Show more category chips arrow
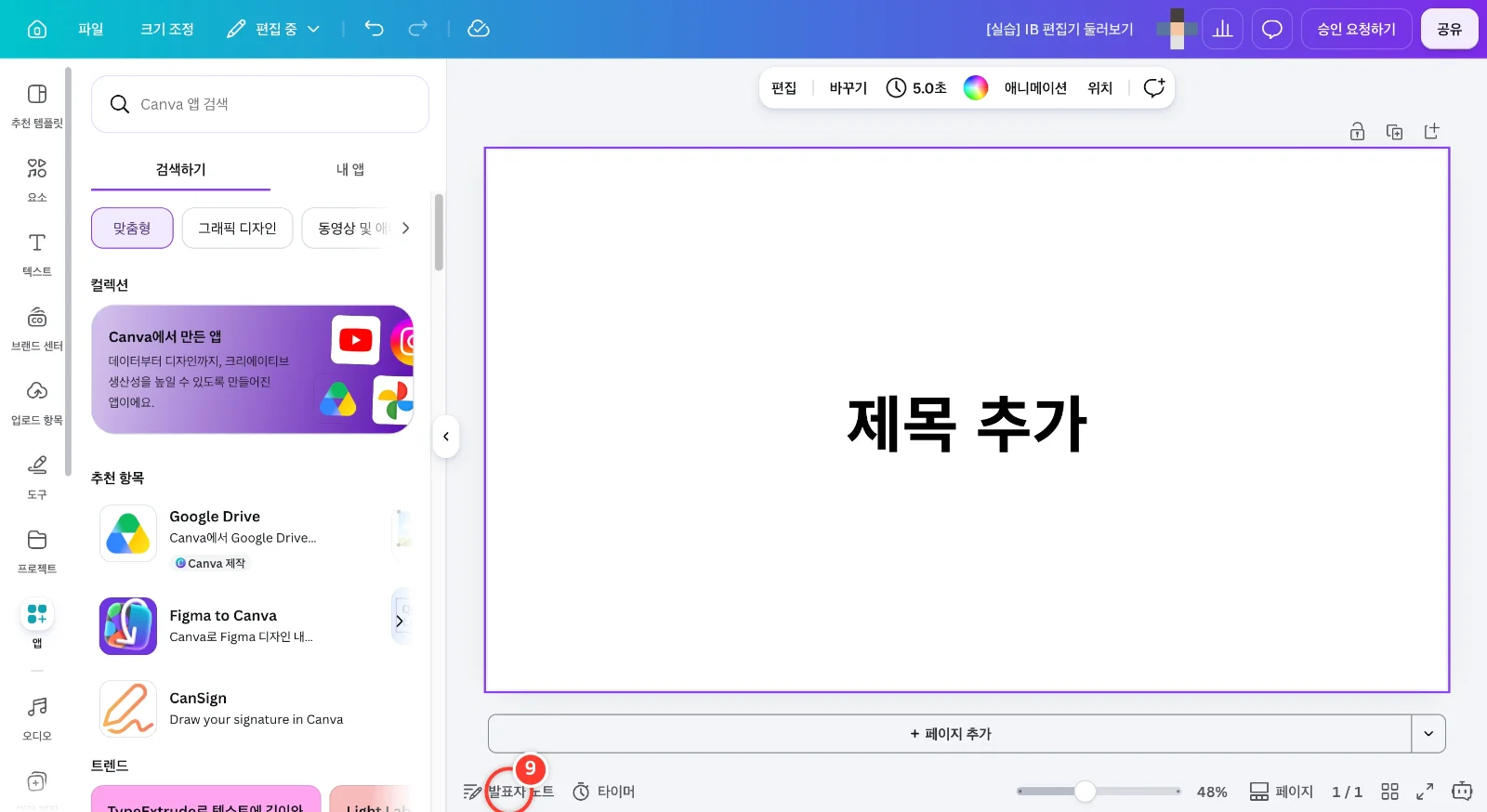 tap(405, 228)
